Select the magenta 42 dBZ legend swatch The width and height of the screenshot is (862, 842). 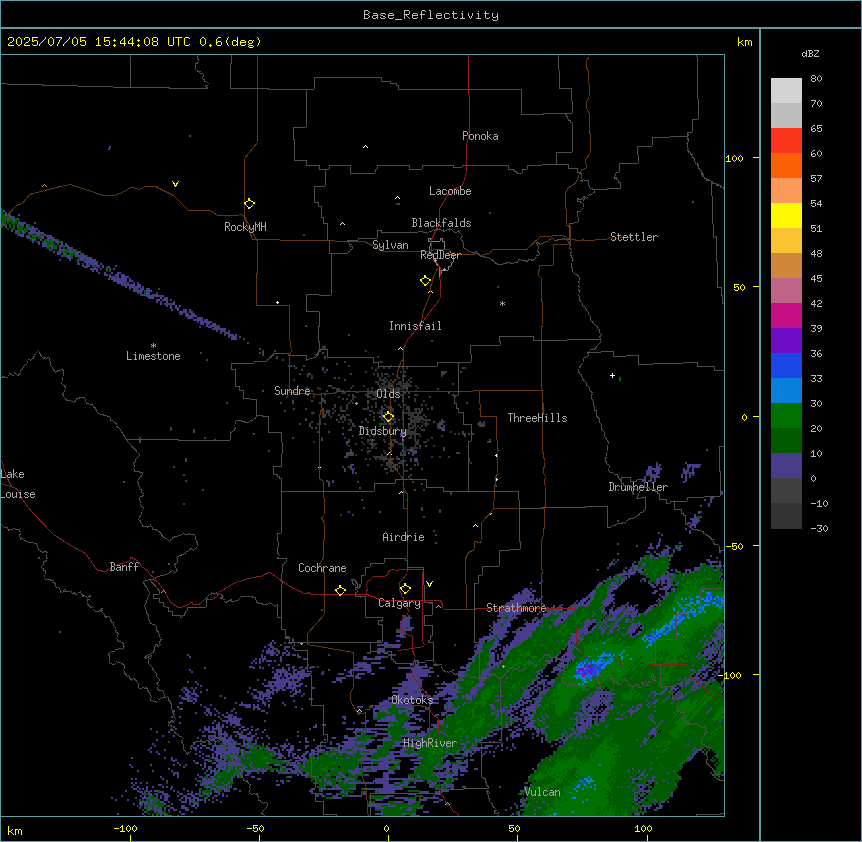pyautogui.click(x=786, y=315)
